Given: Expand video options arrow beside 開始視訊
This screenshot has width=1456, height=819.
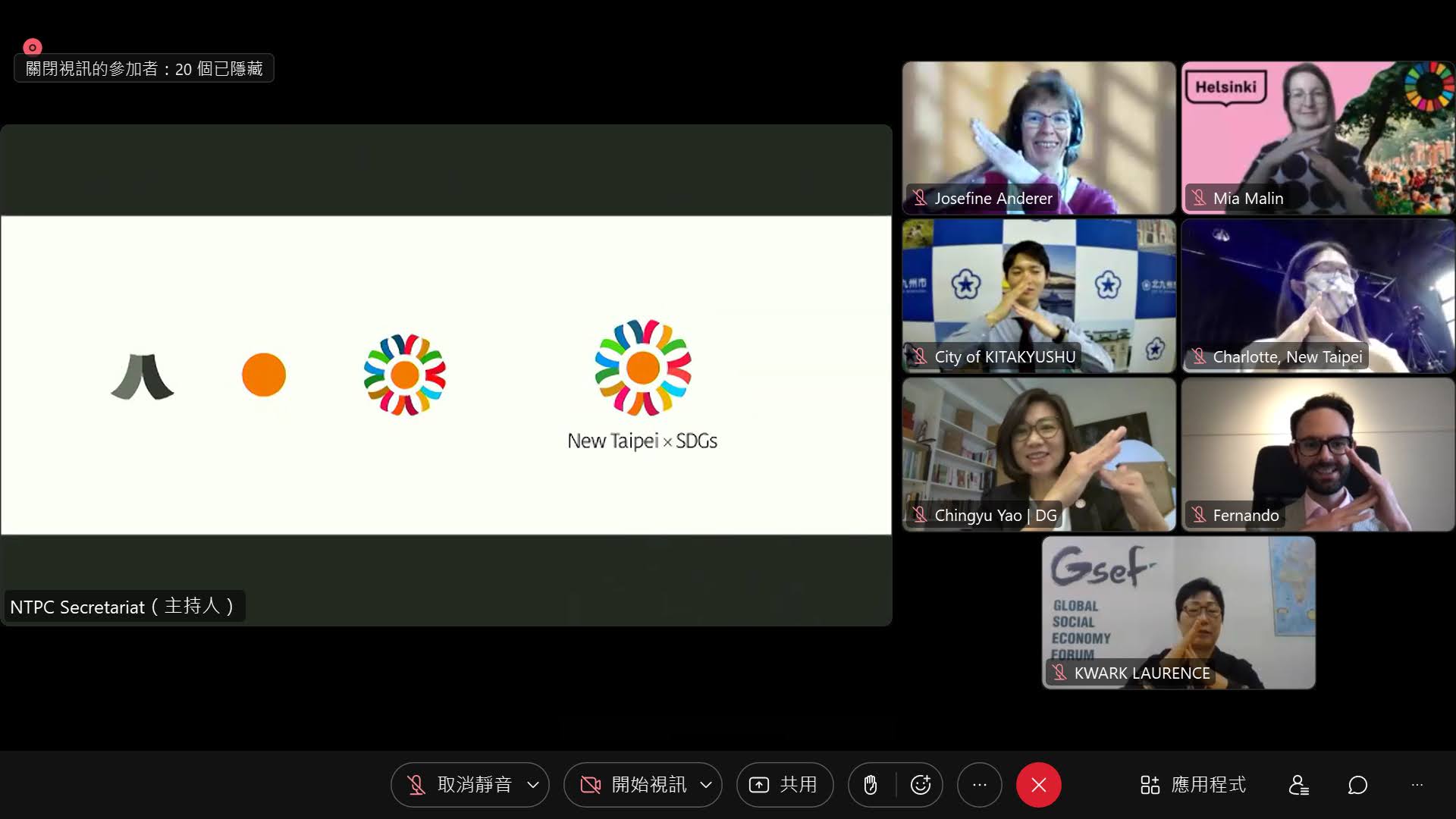Looking at the screenshot, I should [x=706, y=785].
